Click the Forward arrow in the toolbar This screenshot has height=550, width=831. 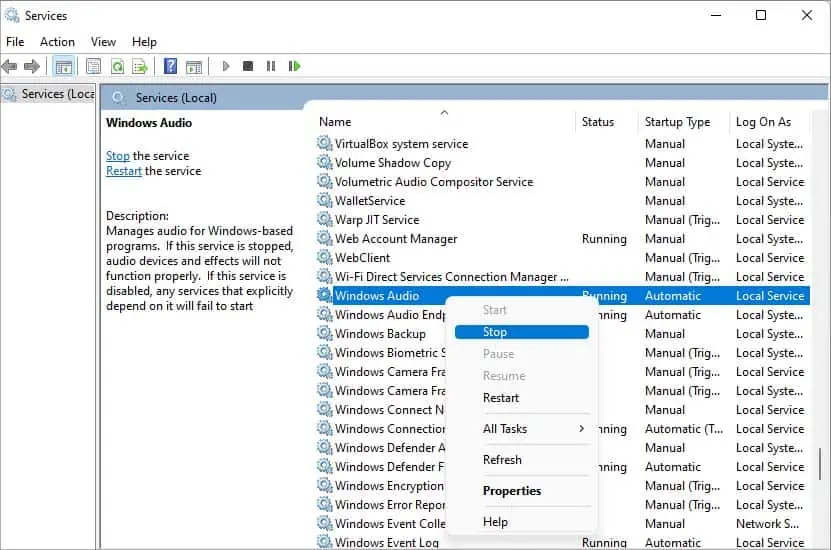point(32,66)
